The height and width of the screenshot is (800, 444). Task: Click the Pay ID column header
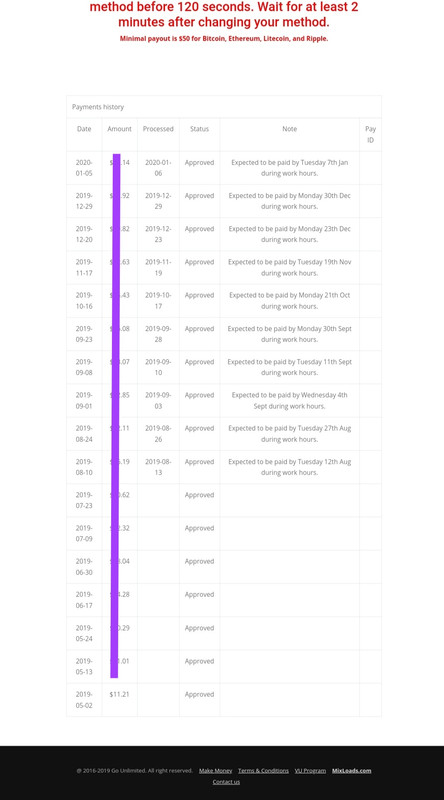pos(371,134)
